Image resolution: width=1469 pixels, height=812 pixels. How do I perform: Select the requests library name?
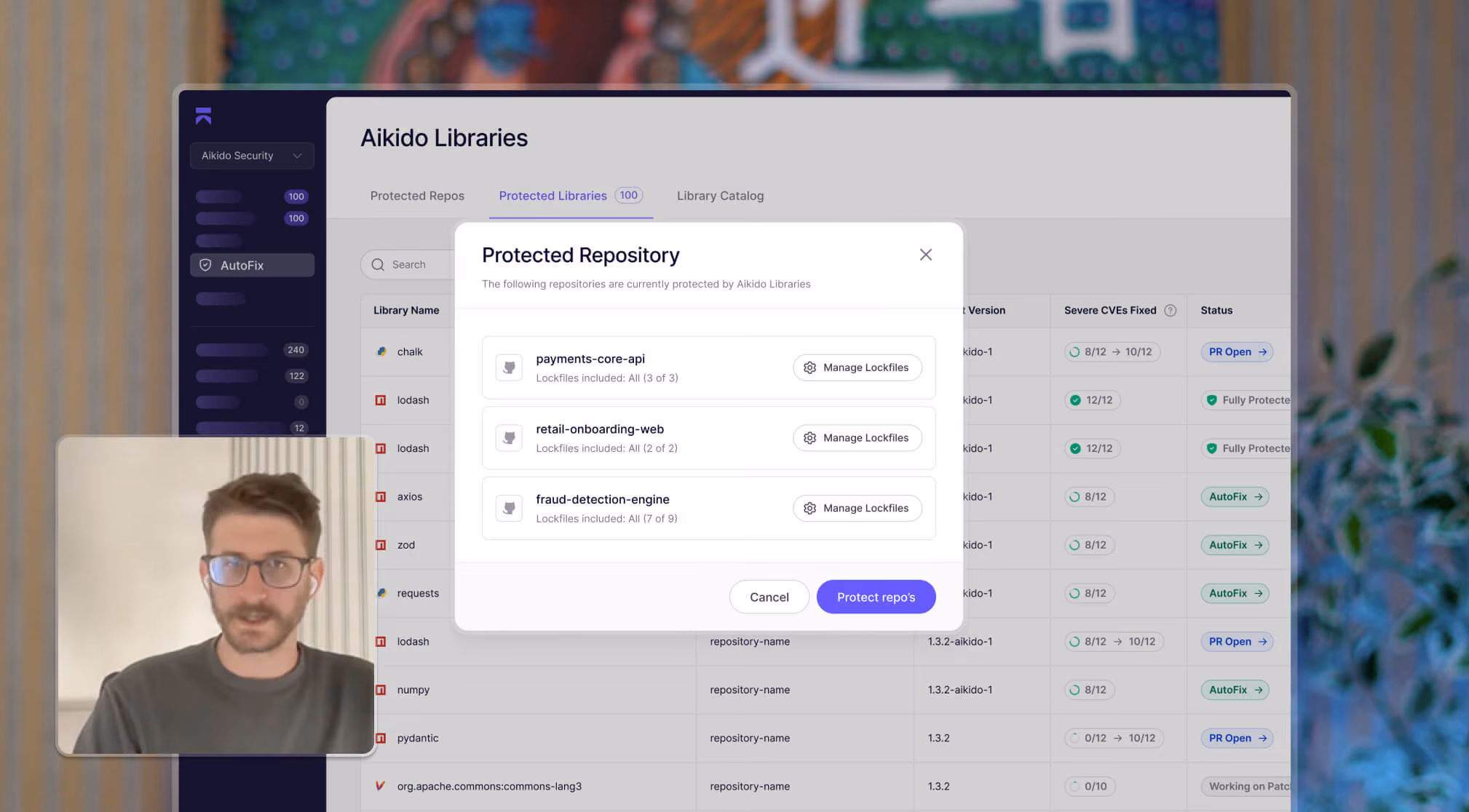point(418,593)
